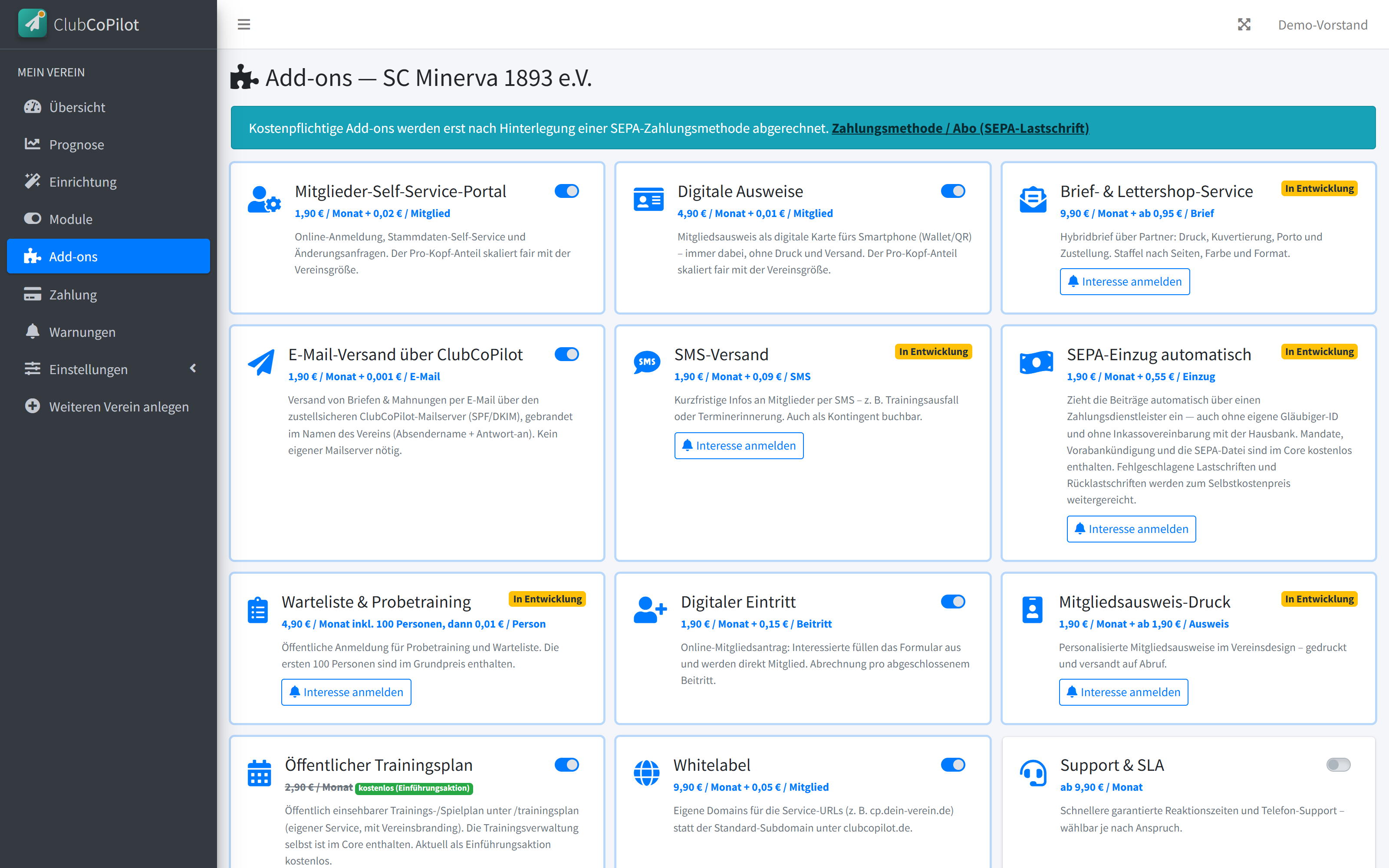This screenshot has width=1389, height=868.
Task: Click the SMS speech bubble icon
Action: coord(647,362)
